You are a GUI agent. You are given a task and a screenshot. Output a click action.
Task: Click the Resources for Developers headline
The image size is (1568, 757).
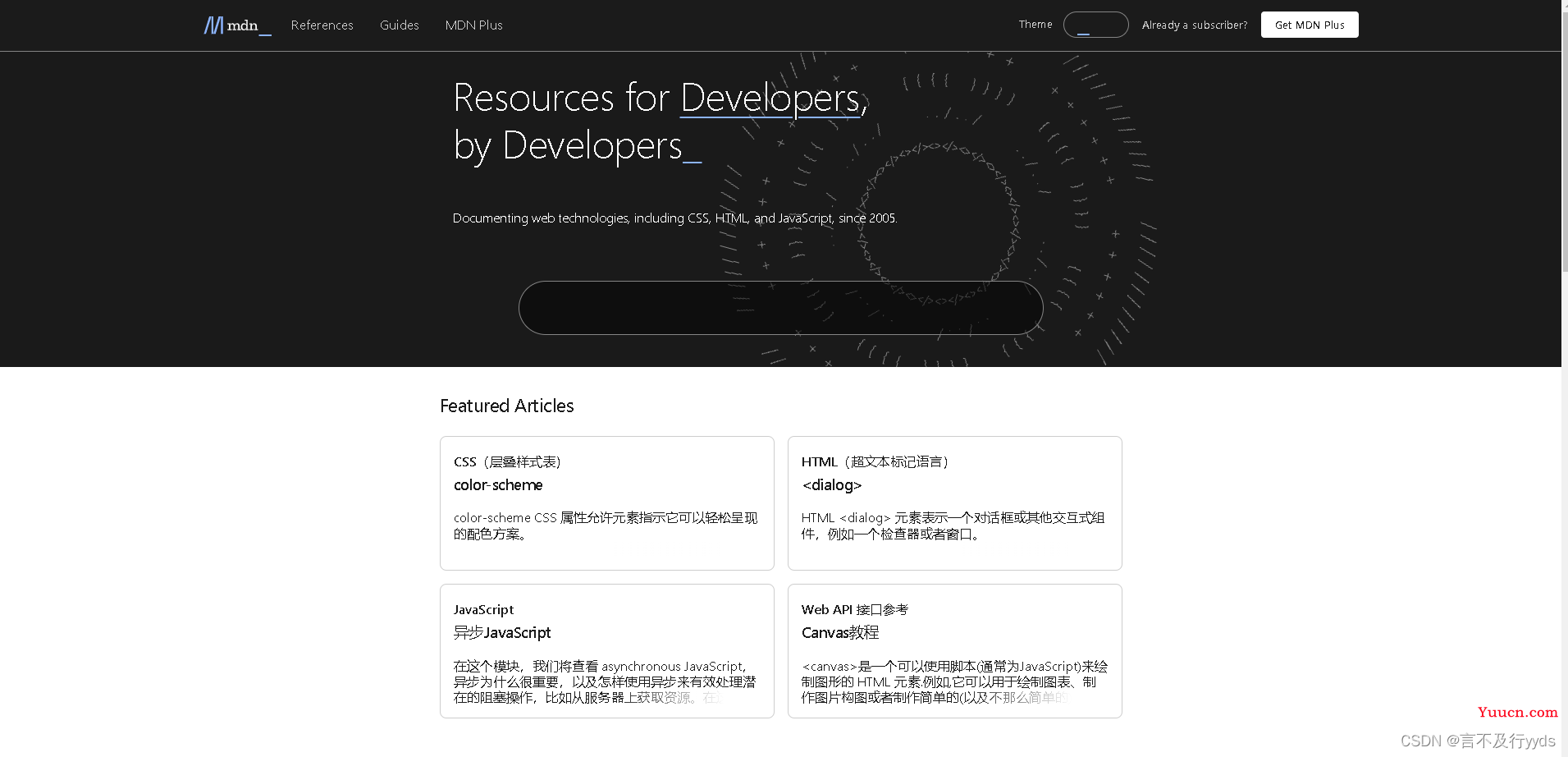(x=661, y=122)
